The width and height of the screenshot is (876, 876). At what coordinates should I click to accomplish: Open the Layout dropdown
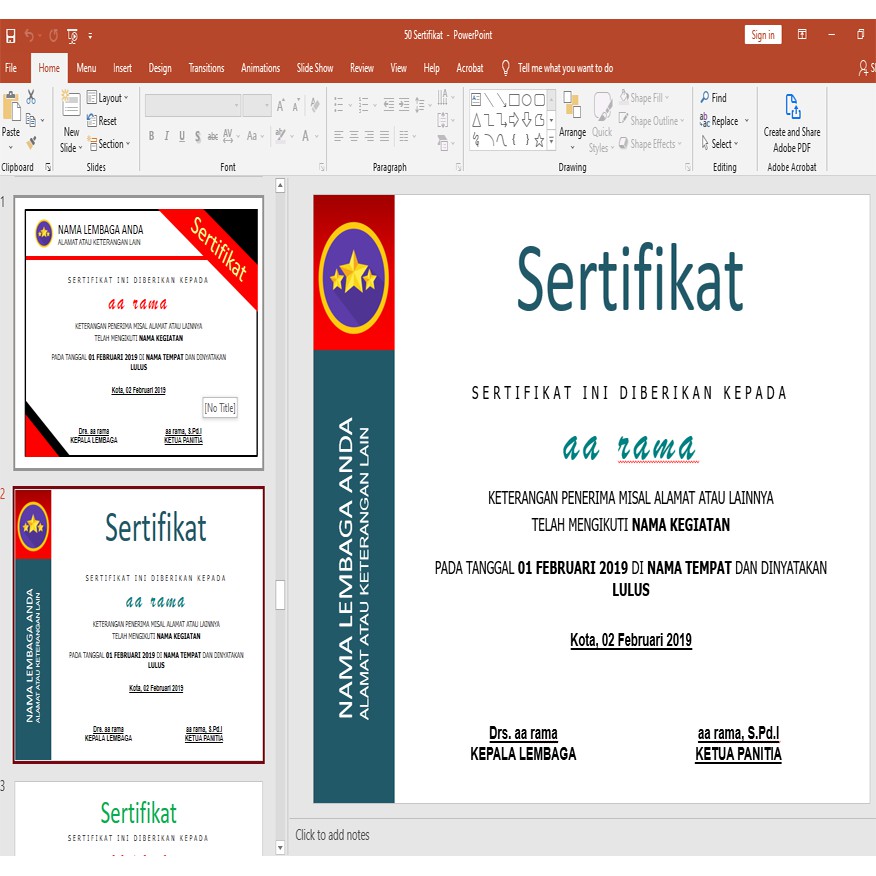coord(108,98)
